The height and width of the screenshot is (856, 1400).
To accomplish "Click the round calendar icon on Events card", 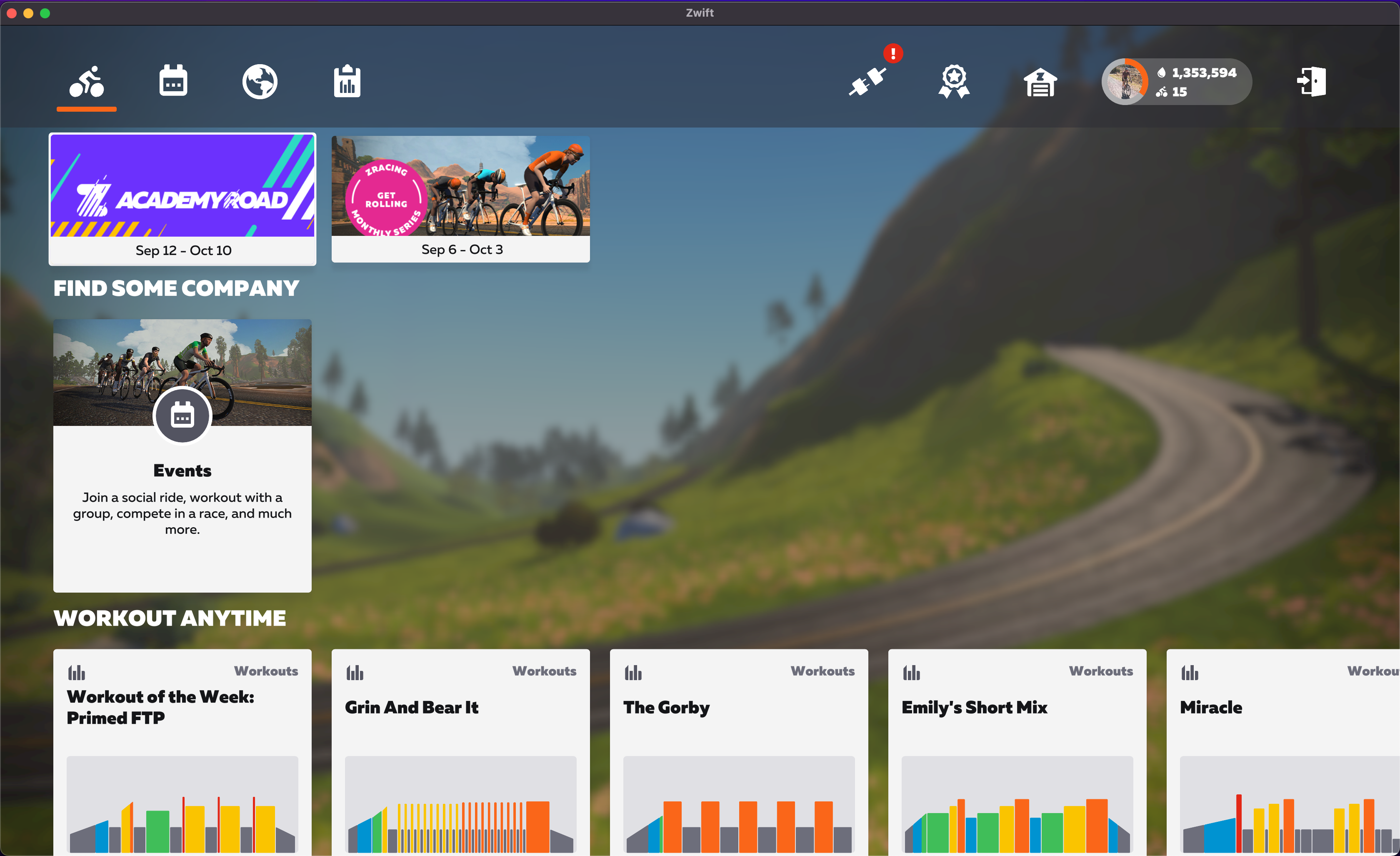I will point(182,415).
